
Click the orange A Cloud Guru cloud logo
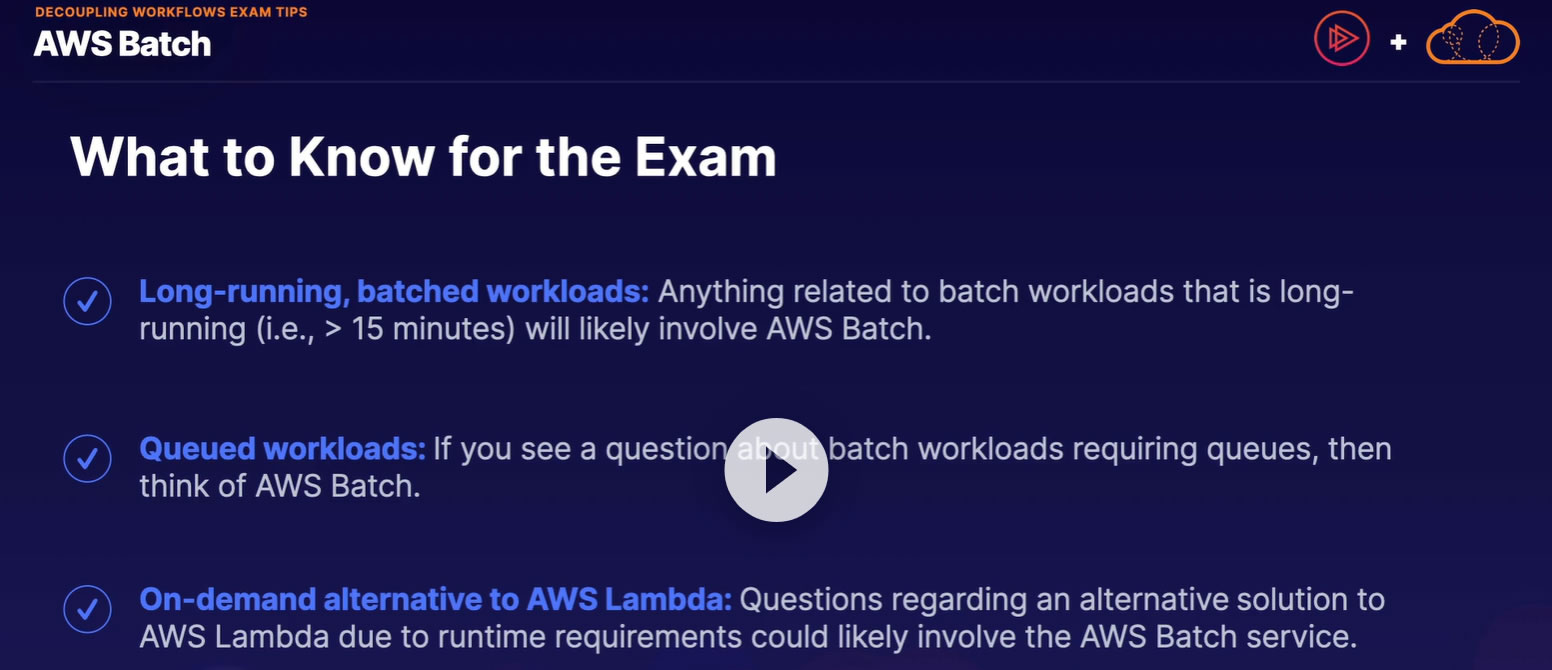[x=1472, y=40]
